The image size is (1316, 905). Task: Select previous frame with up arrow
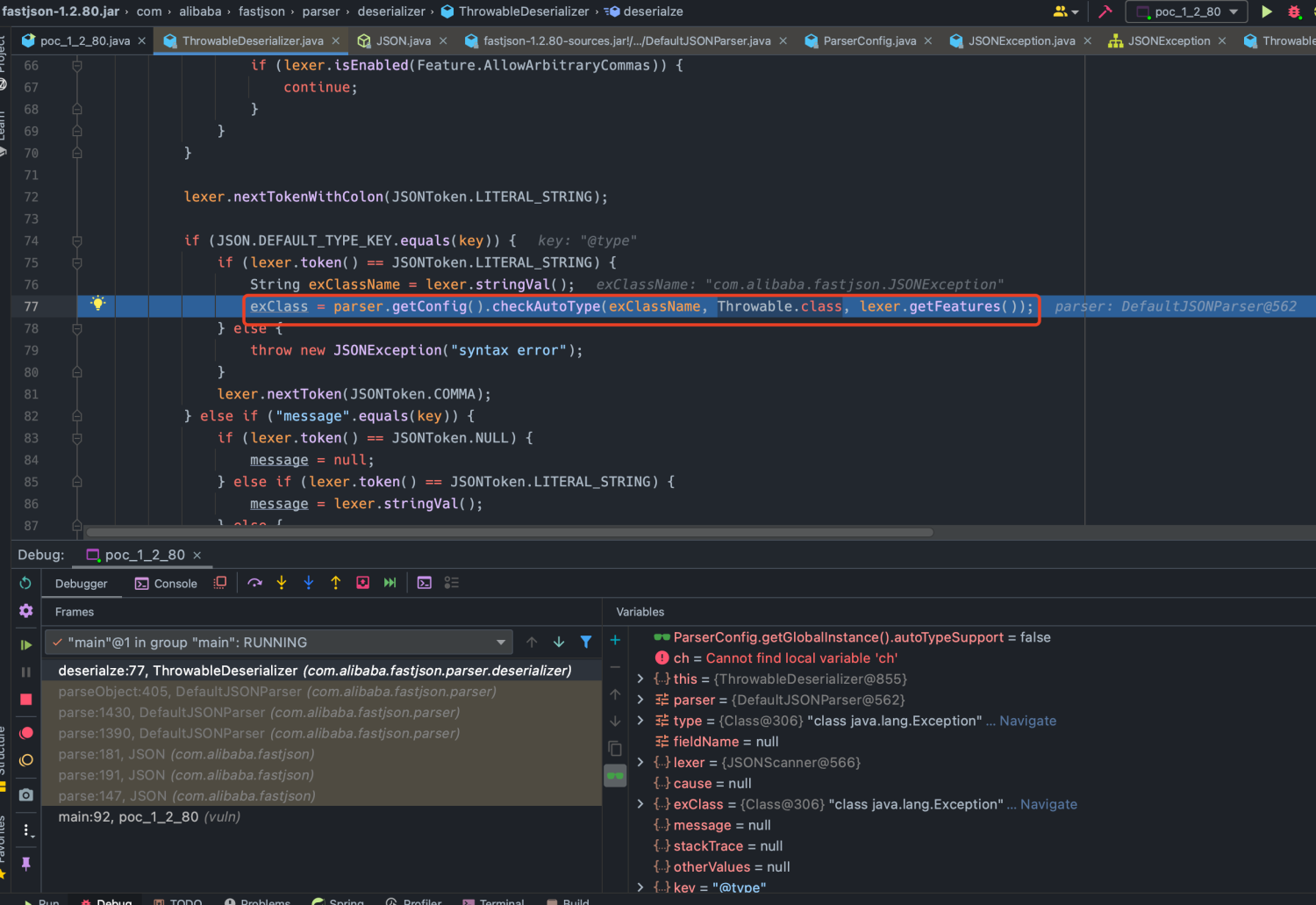532,643
